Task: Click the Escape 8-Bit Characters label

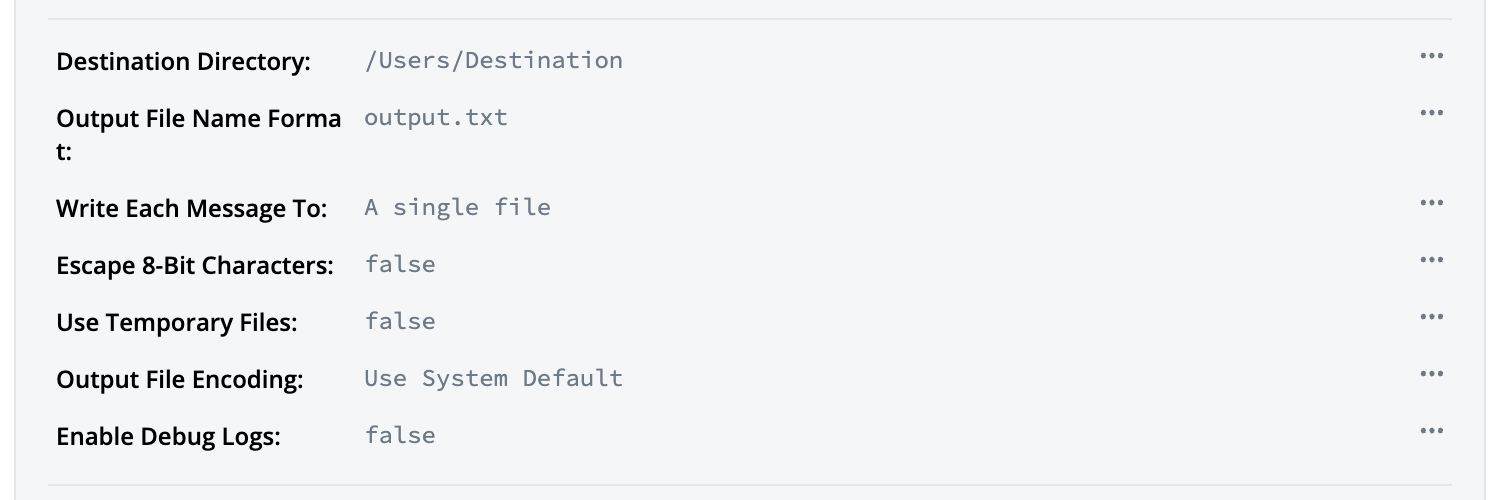Action: pos(194,266)
